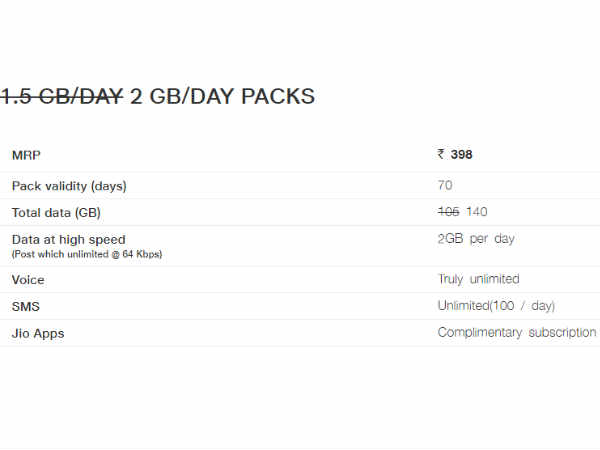Click the MRP row label
Image resolution: width=600 pixels, height=450 pixels.
point(26,155)
